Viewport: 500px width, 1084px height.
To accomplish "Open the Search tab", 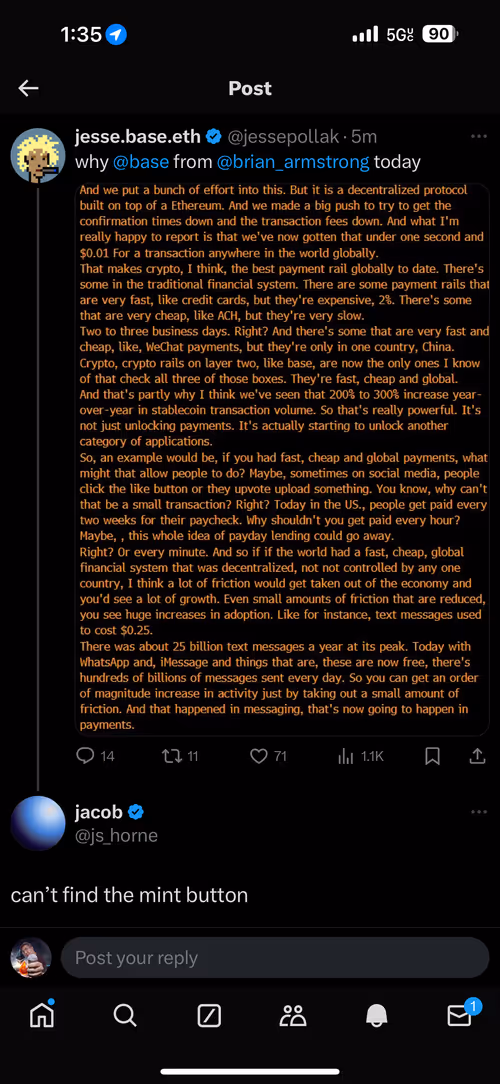I will [125, 1015].
